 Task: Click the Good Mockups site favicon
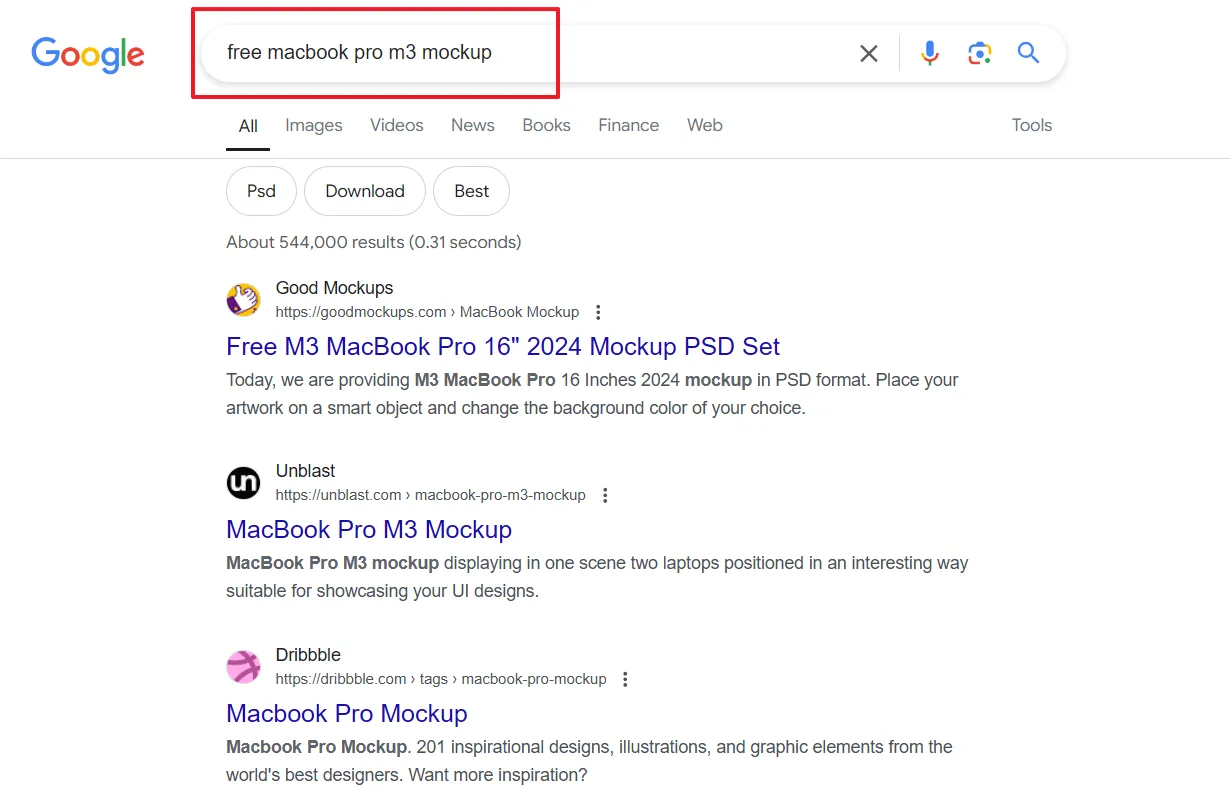point(243,300)
